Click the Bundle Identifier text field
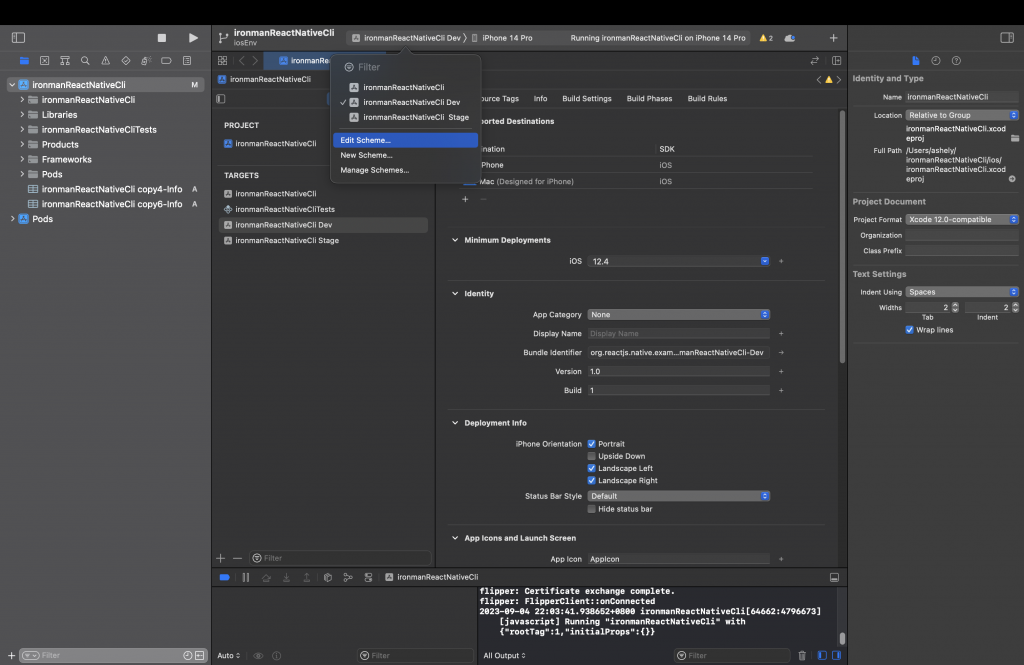The image size is (1024, 665). click(678, 353)
